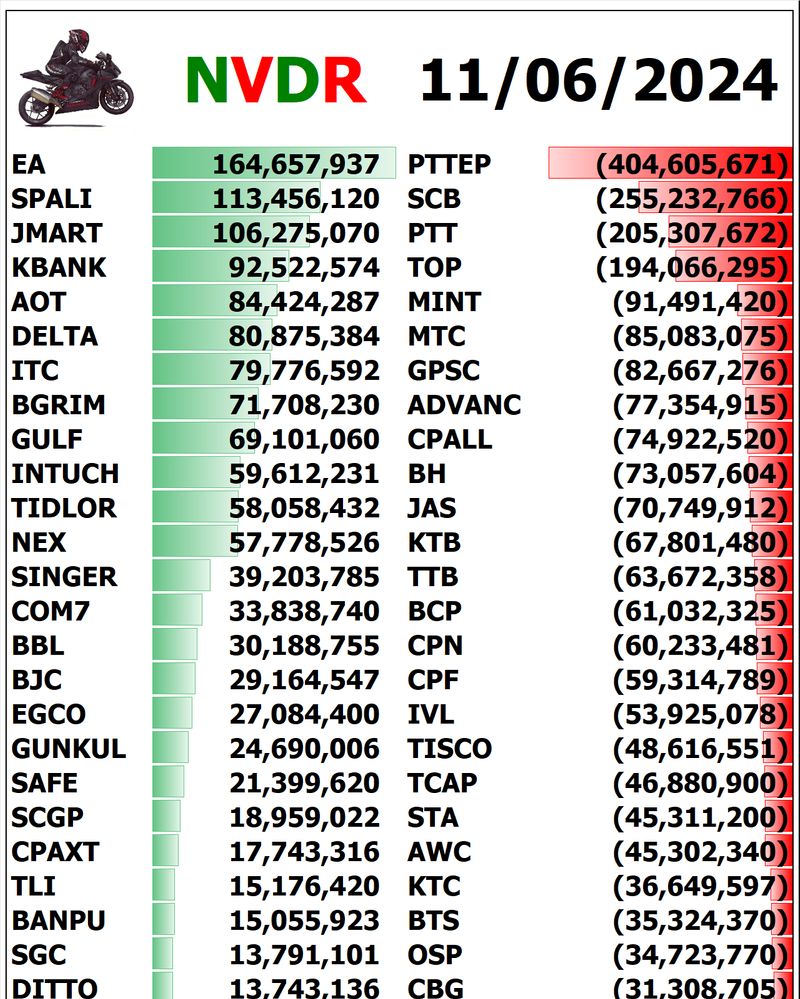This screenshot has height=999, width=800.
Task: Click the NVDR title text
Action: 275,80
